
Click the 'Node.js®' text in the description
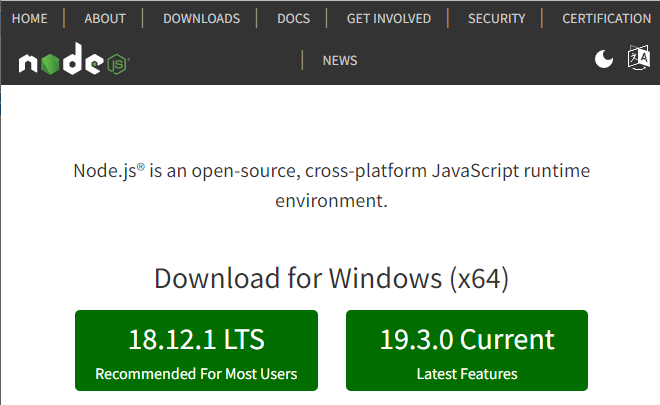[109, 170]
